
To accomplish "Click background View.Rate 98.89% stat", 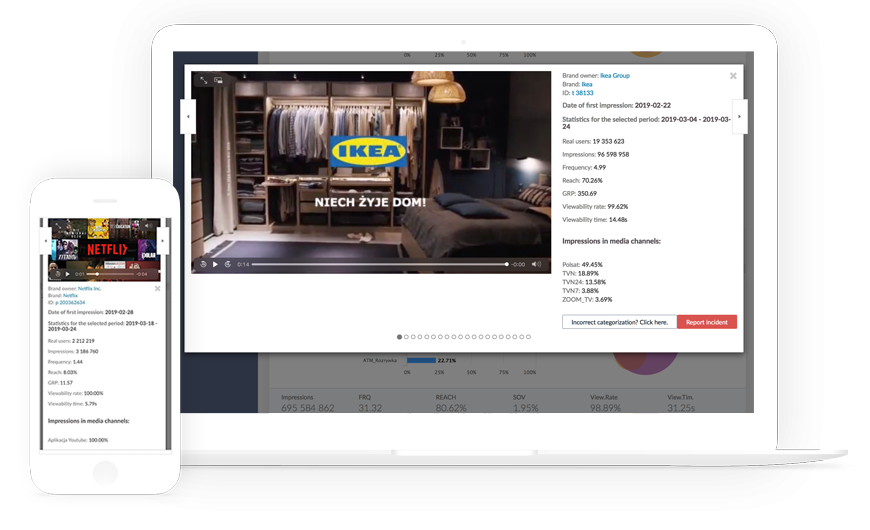I will pos(605,403).
